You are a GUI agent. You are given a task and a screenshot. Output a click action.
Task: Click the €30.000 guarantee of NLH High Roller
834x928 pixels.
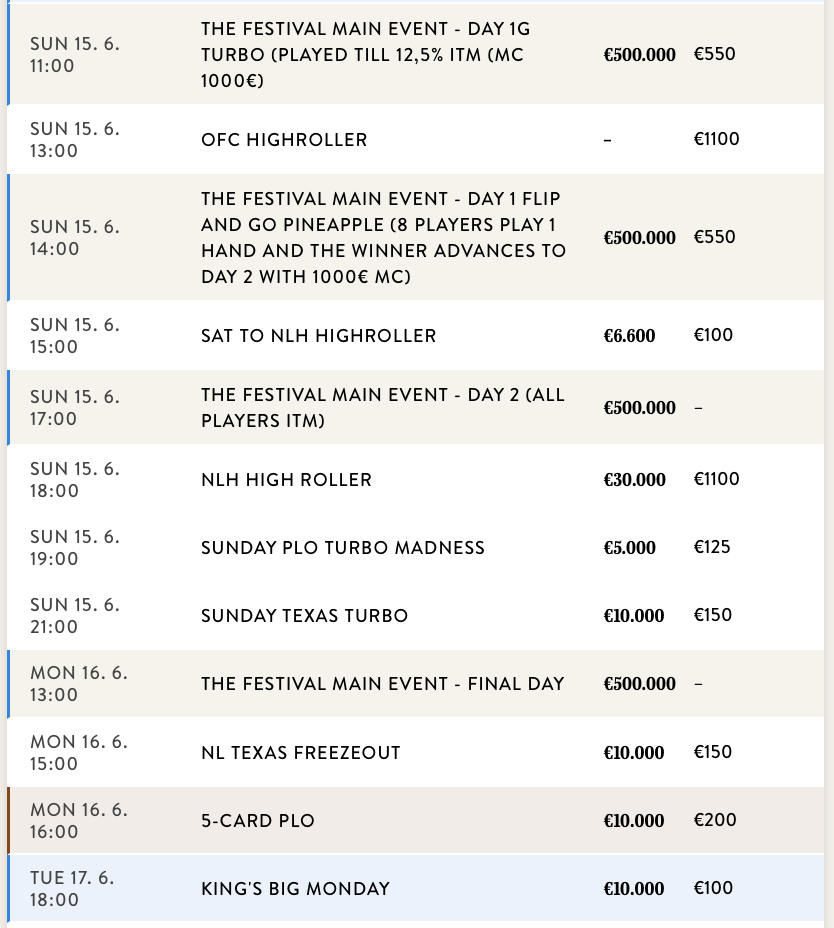tap(634, 480)
